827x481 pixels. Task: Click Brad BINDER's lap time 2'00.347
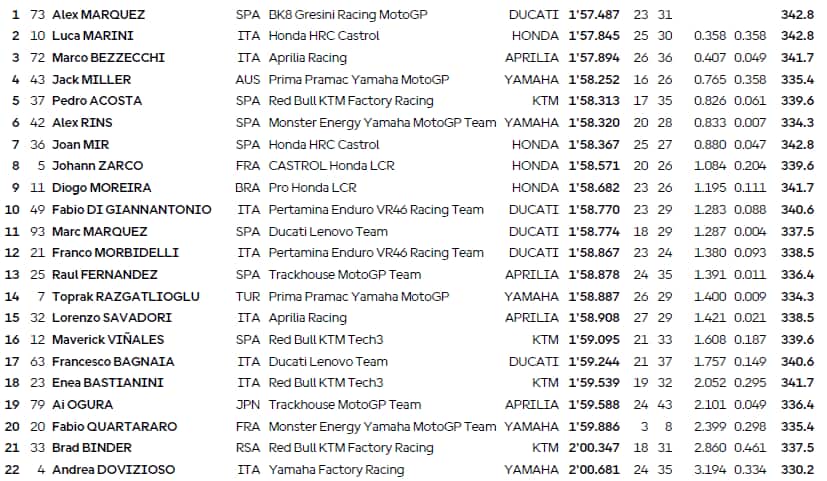[593, 448]
